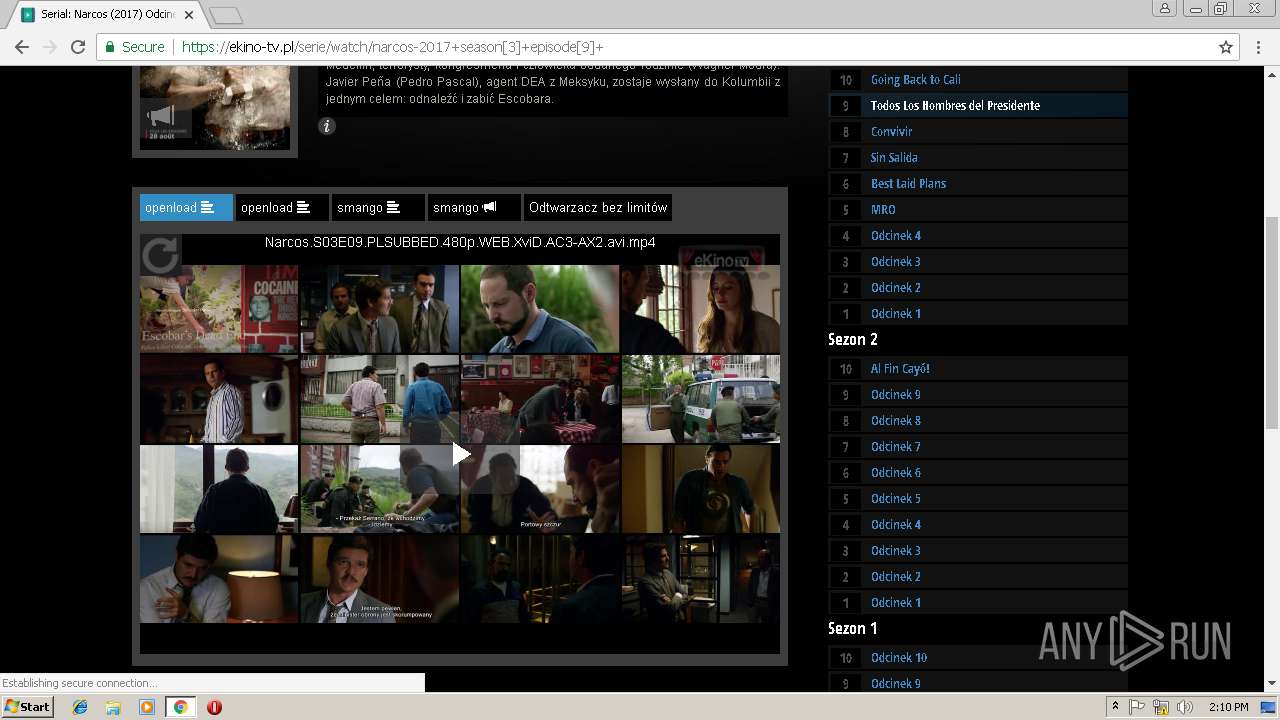The width and height of the screenshot is (1280, 720).
Task: Open a new browser tab
Action: coord(226,15)
